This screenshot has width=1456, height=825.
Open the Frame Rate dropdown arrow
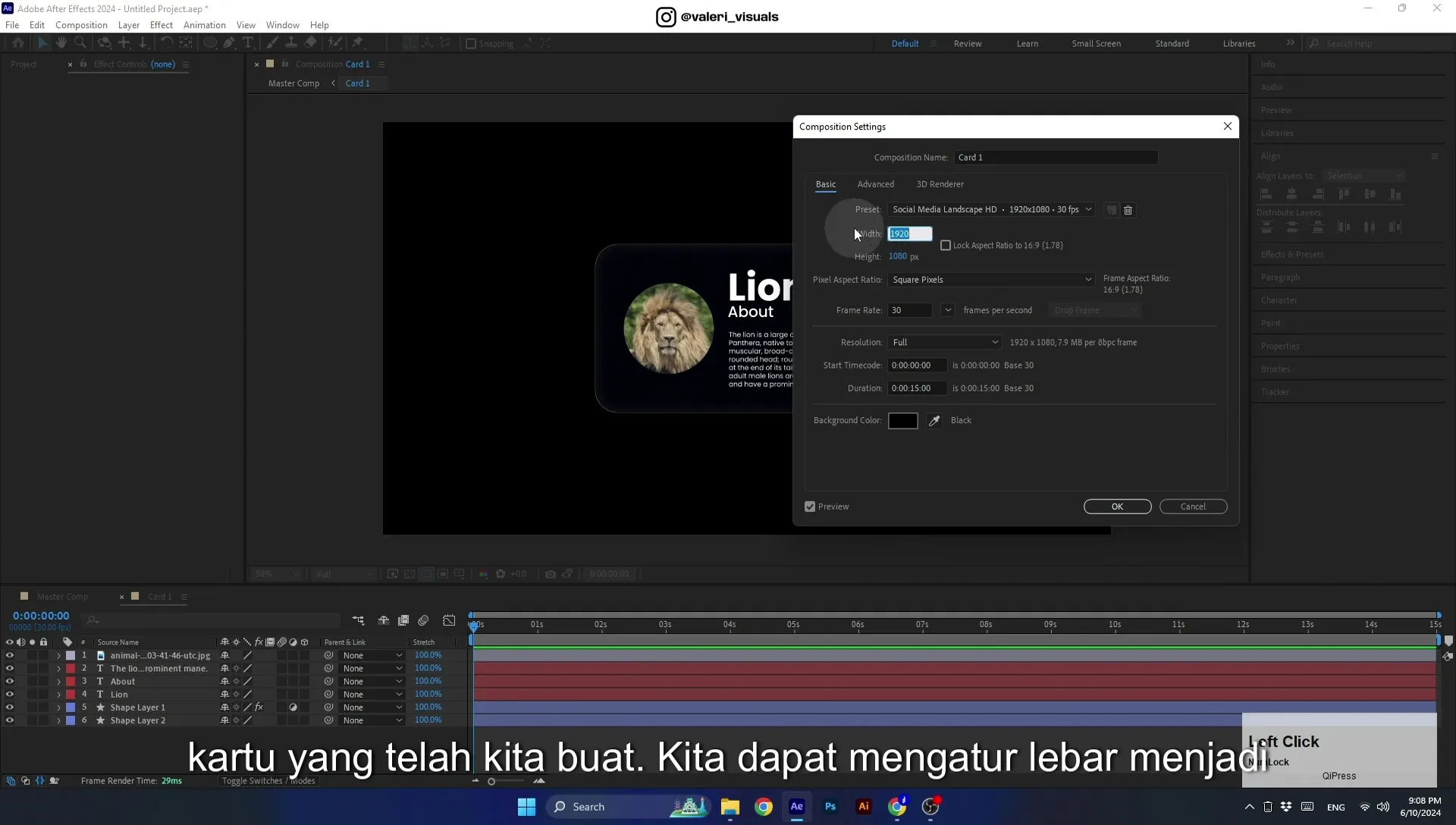947,310
